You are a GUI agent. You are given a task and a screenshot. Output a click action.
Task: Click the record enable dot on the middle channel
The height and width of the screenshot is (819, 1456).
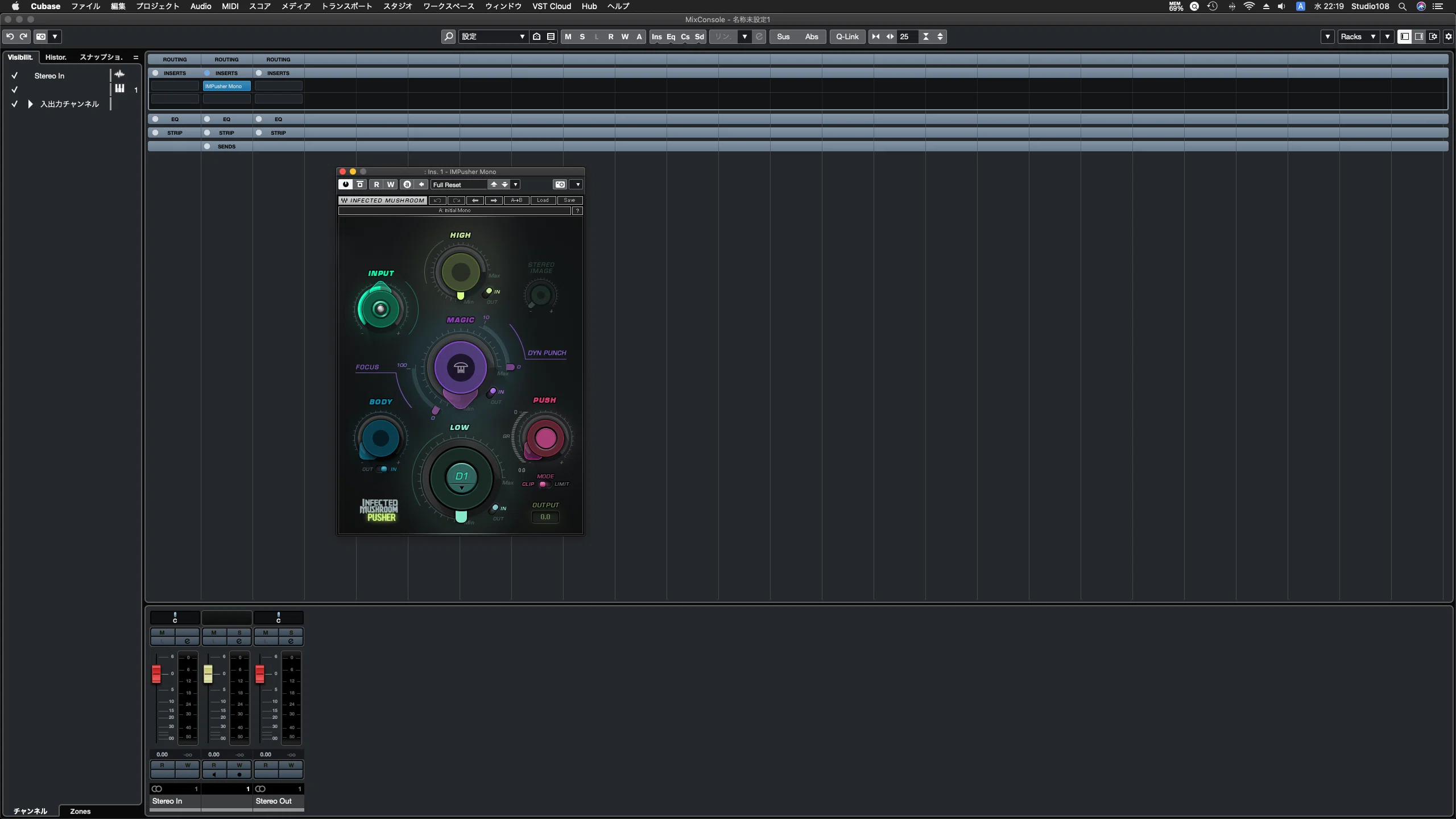pyautogui.click(x=239, y=774)
